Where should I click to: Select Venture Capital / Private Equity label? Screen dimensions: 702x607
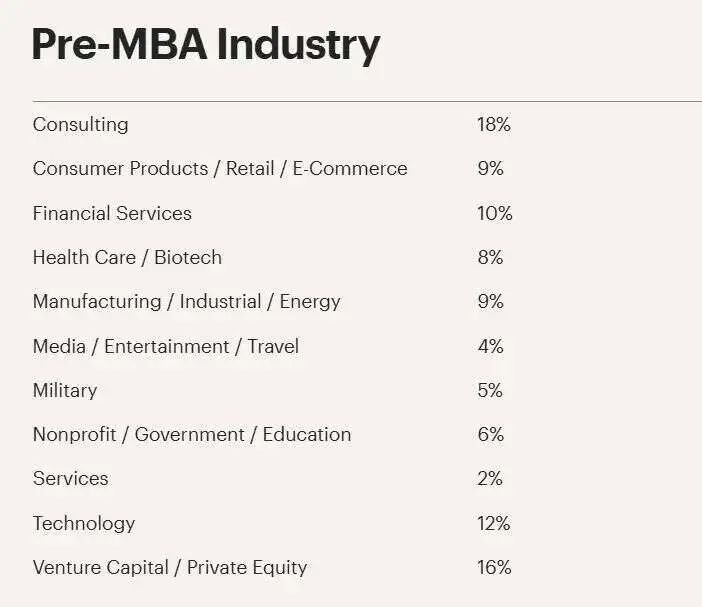click(x=170, y=568)
